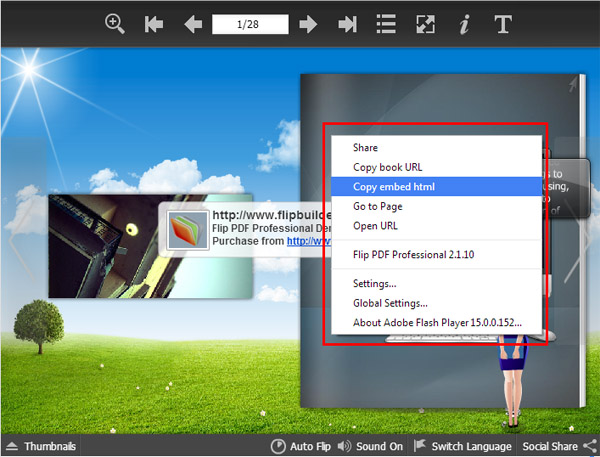
Task: Select Copy embed html menu entry
Action: (x=437, y=186)
